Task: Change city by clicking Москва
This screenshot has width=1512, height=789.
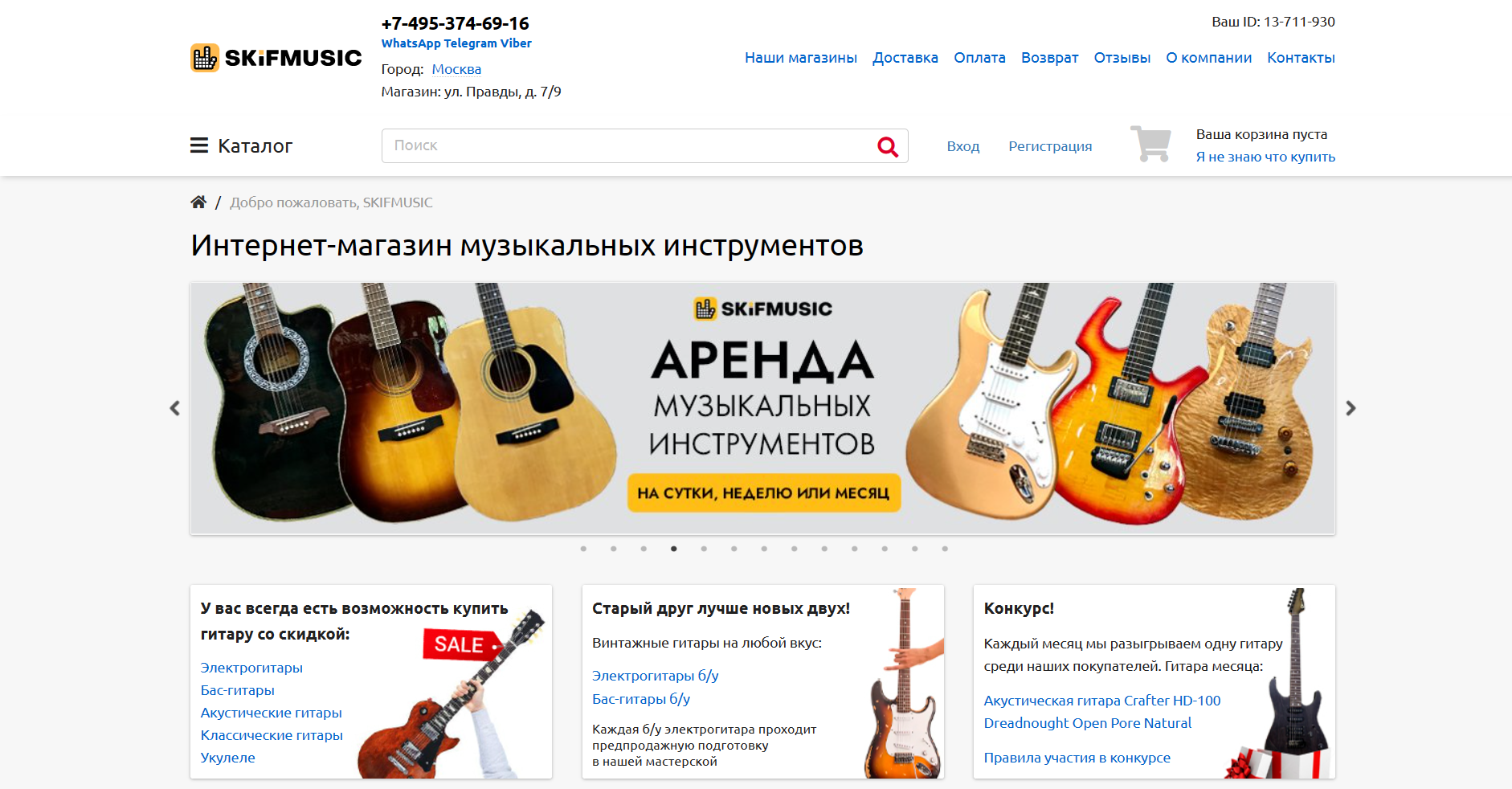Action: point(456,69)
